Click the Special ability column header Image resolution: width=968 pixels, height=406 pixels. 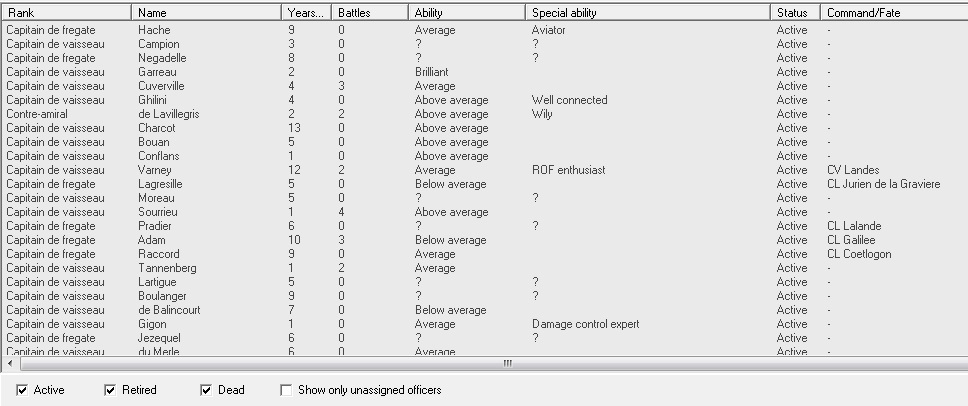tap(648, 12)
